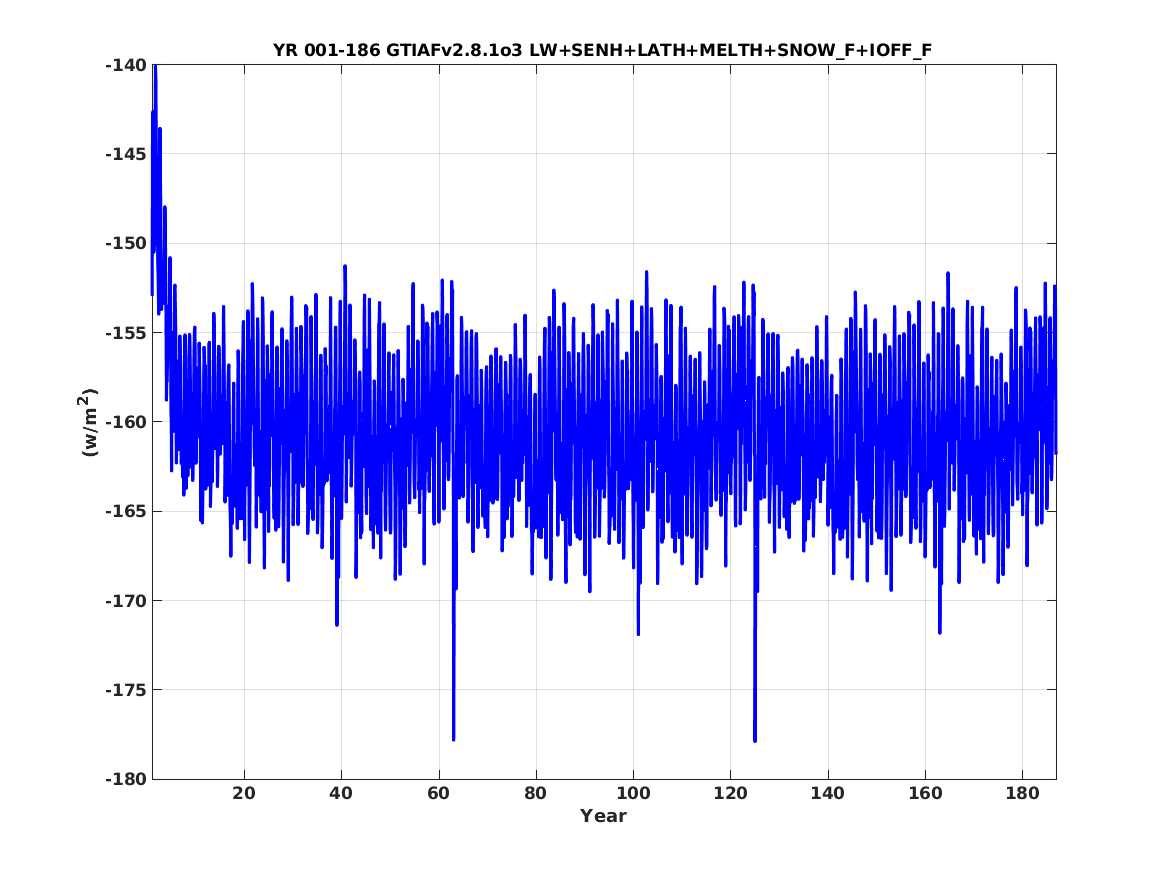Image resolution: width=1167 pixels, height=875 pixels.
Task: Click x-axis tick label '80'
Action: pyautogui.click(x=535, y=794)
